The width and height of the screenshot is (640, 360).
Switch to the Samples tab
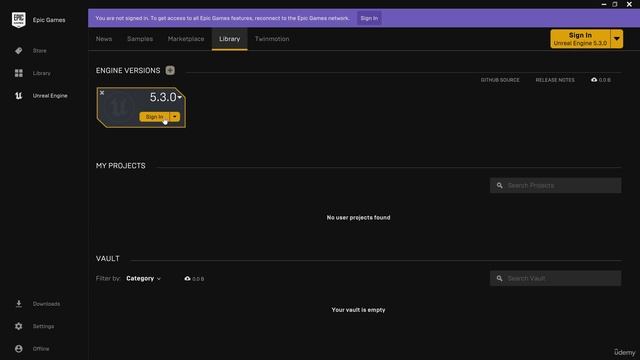tap(140, 39)
